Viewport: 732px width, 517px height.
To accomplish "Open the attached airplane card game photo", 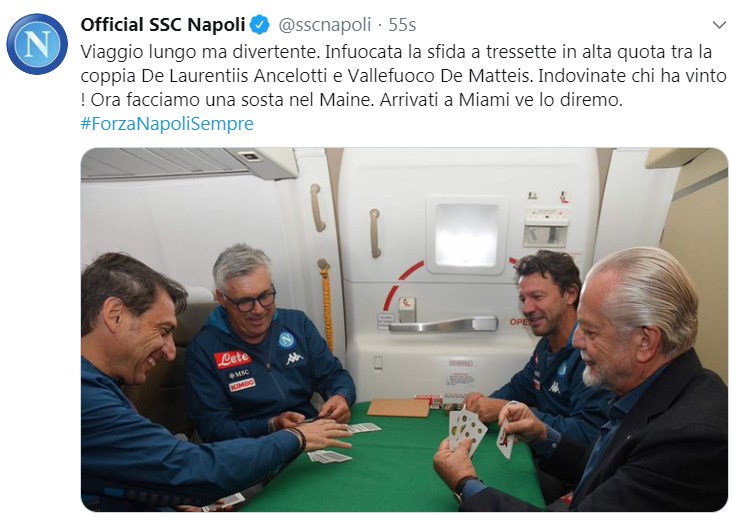I will point(404,330).
